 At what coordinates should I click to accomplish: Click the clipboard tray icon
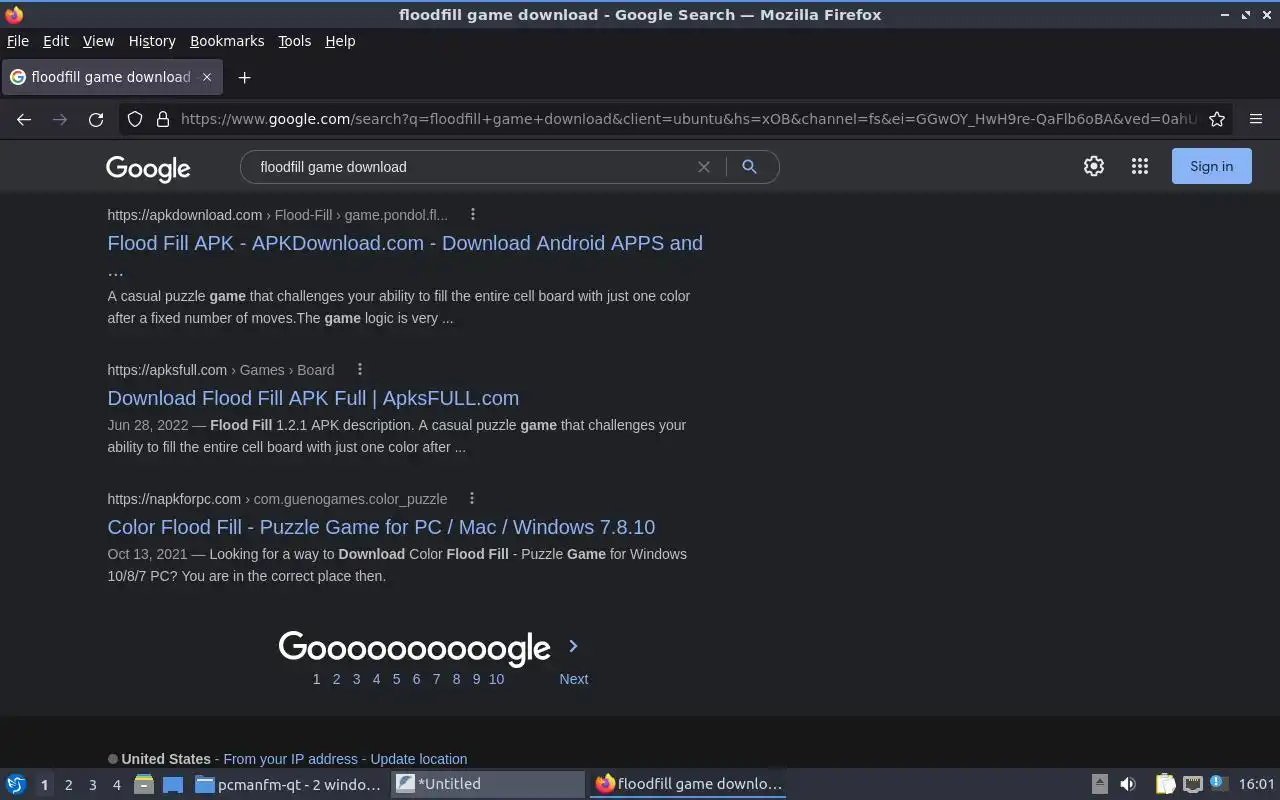coord(1165,784)
